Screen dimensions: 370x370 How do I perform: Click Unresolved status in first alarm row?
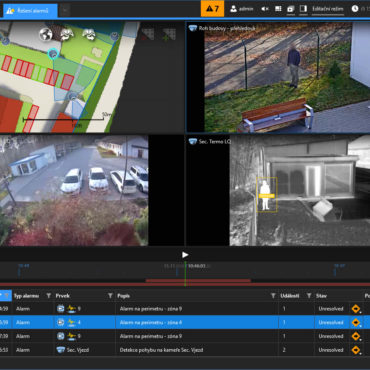tap(331, 309)
